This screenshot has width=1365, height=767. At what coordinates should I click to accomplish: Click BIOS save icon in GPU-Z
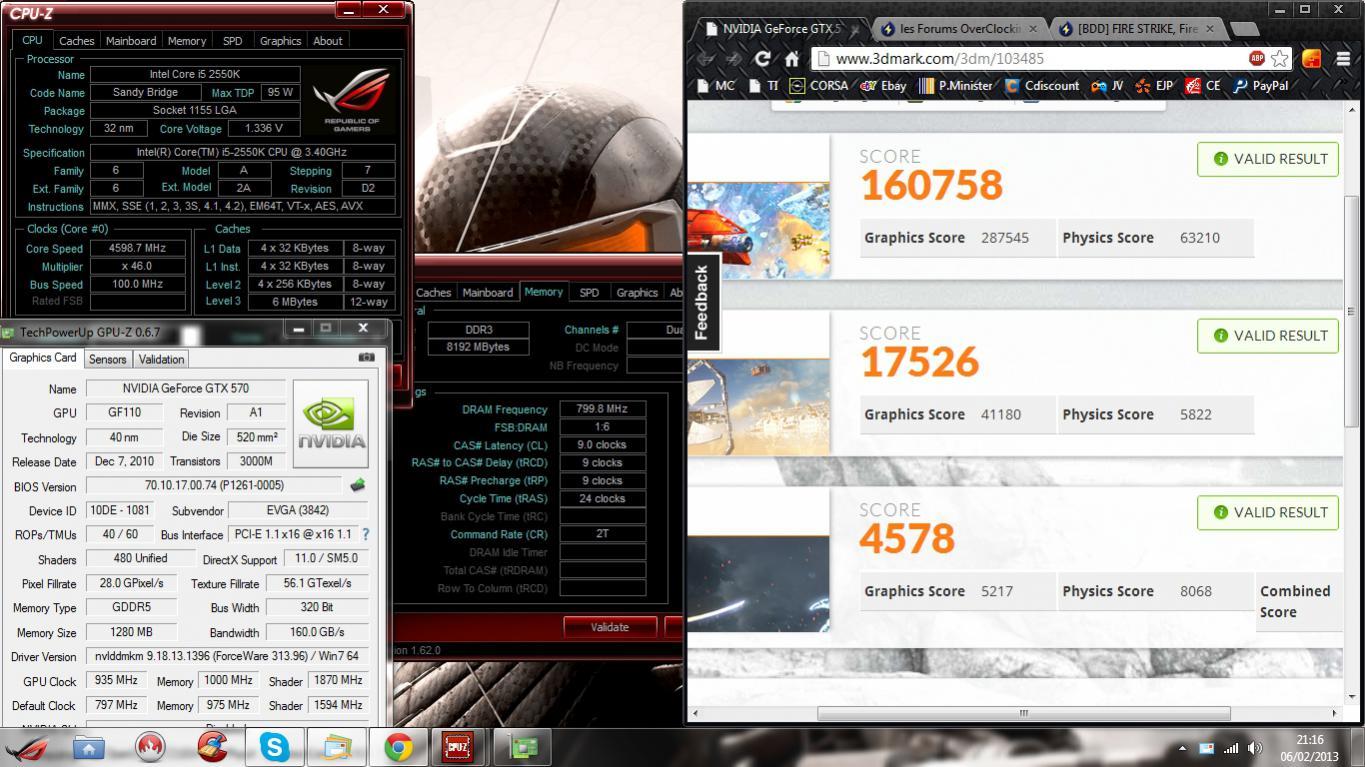tap(357, 486)
